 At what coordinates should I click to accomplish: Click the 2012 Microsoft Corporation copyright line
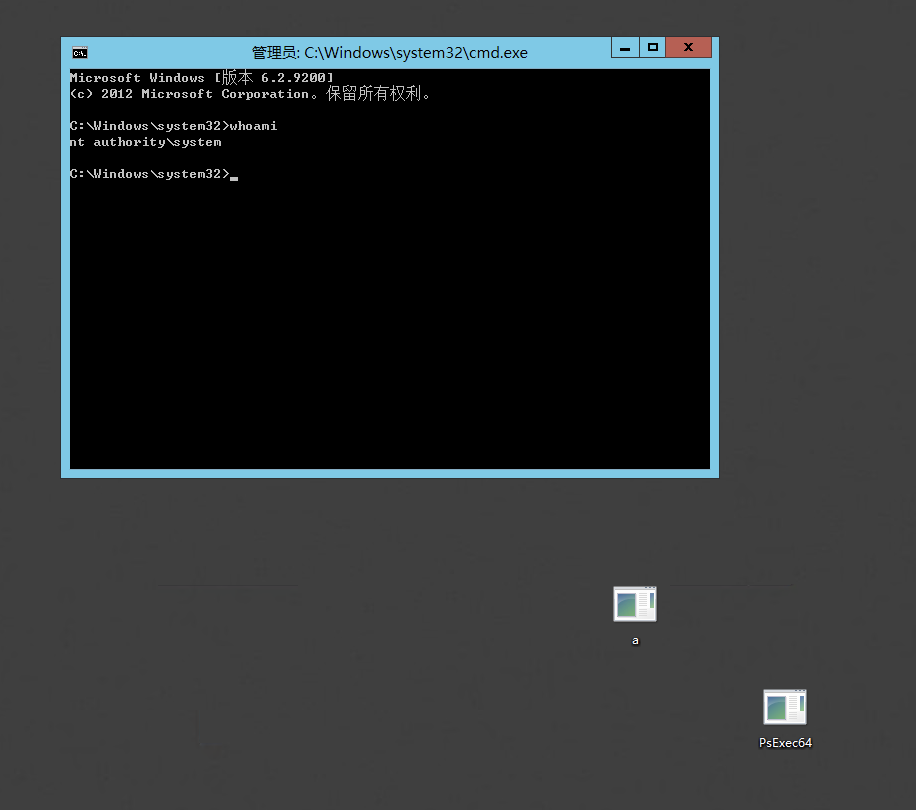(x=250, y=93)
